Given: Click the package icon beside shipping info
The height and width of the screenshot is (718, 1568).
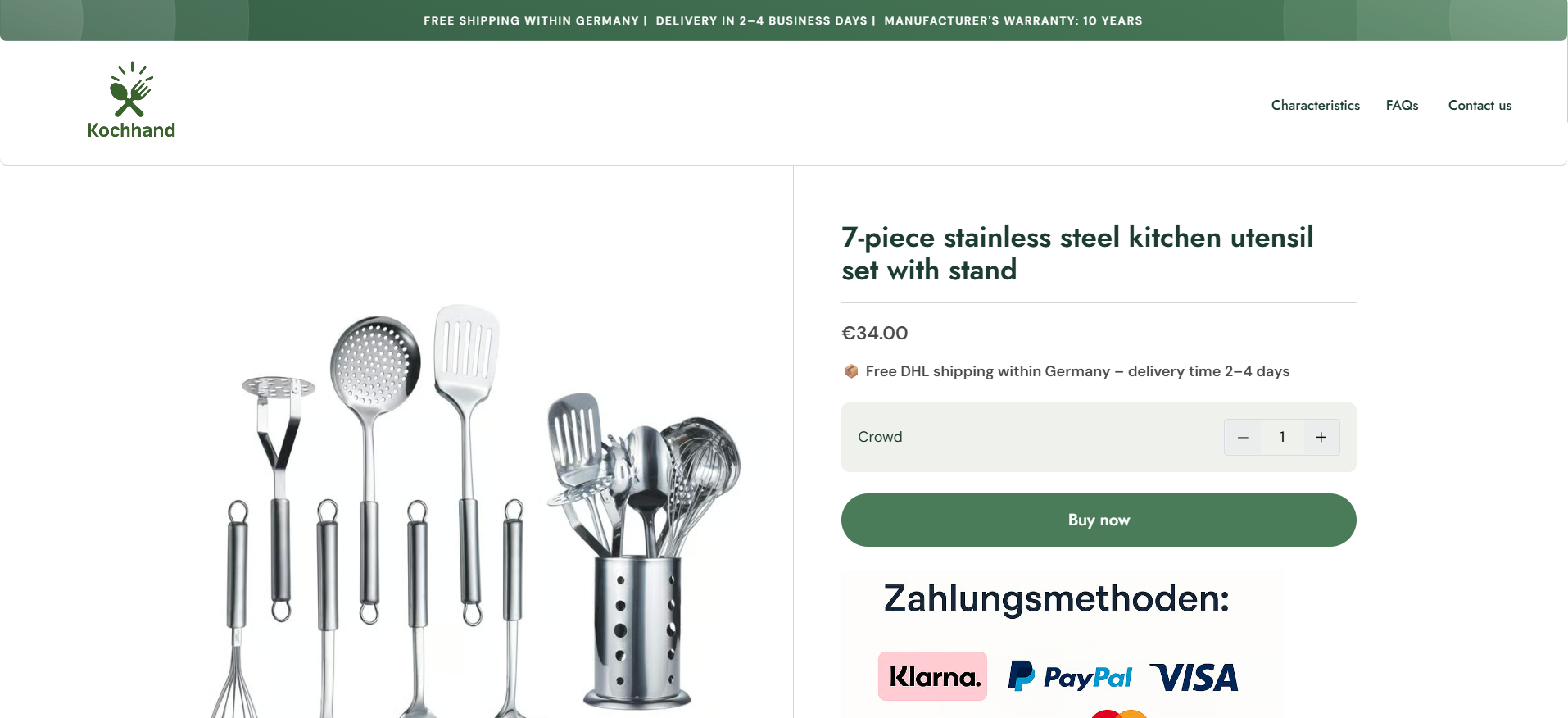Looking at the screenshot, I should (851, 371).
